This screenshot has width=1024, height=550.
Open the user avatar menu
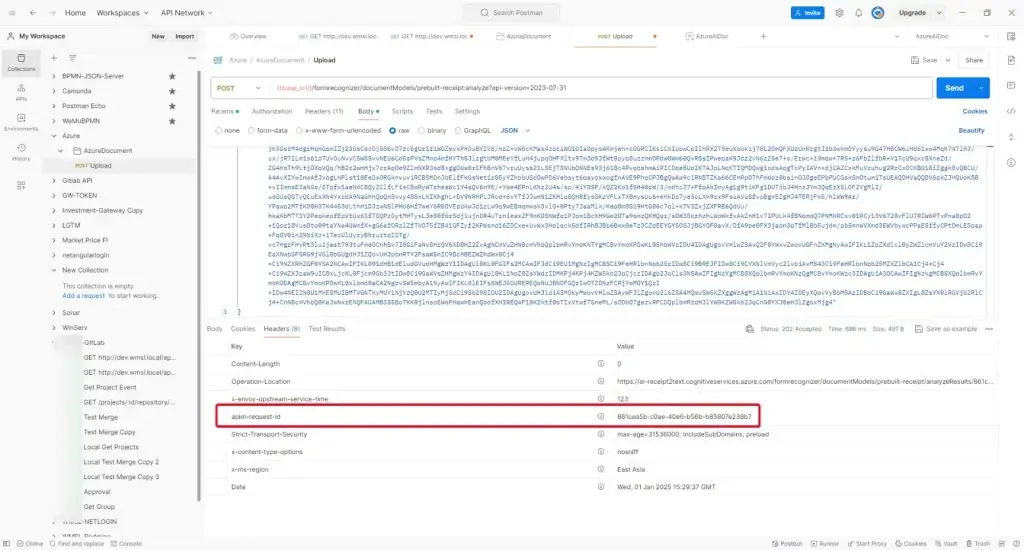tap(878, 12)
